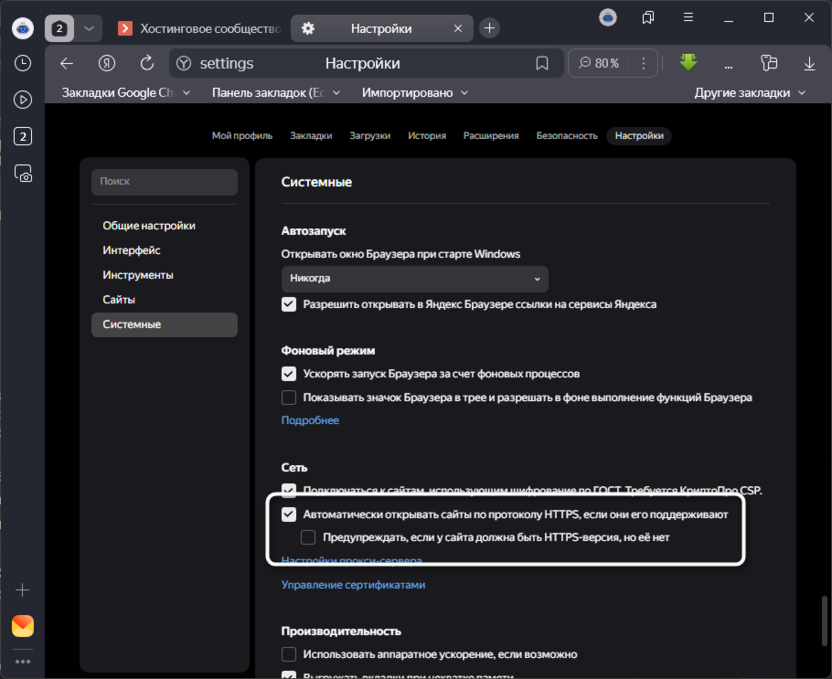Click the settings search field labeled Поиск
Viewport: 832px width, 679px height.
(x=164, y=182)
